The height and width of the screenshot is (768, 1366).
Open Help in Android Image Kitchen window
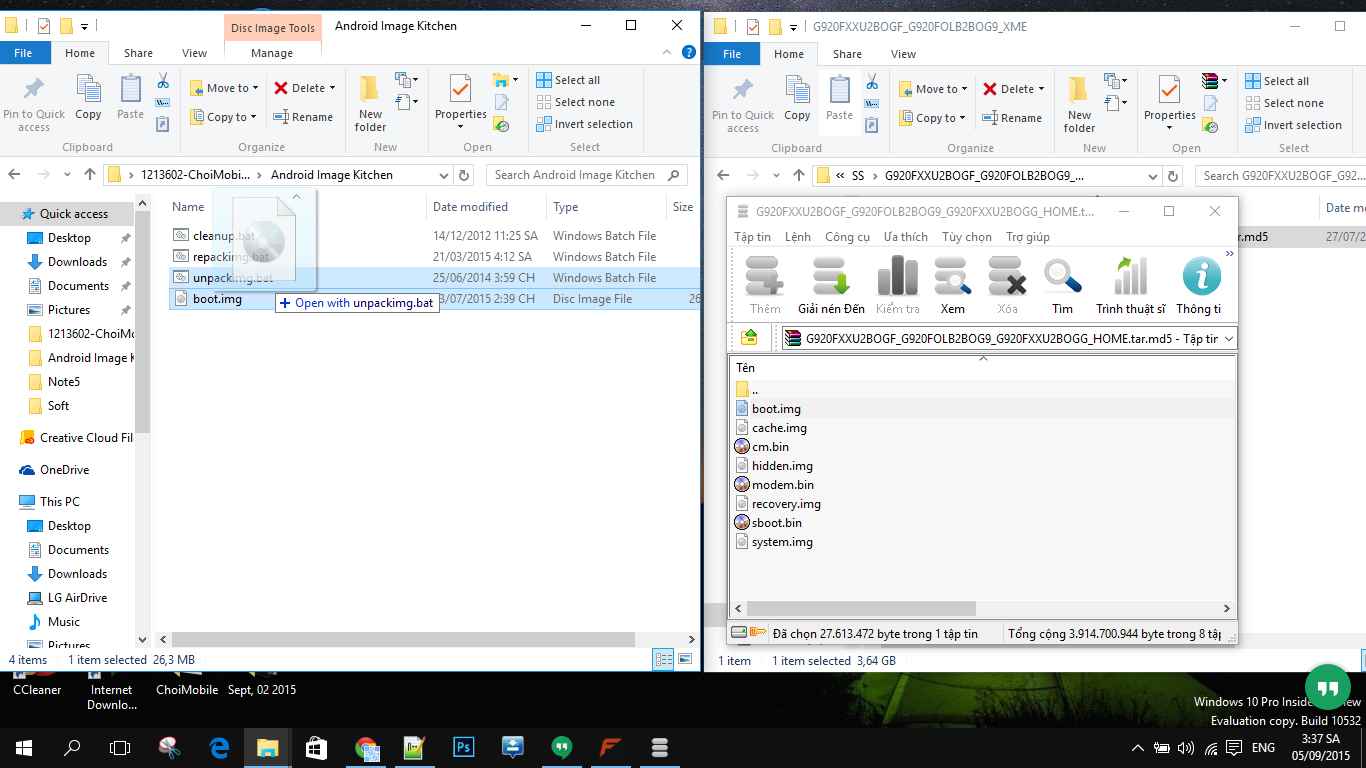(688, 53)
